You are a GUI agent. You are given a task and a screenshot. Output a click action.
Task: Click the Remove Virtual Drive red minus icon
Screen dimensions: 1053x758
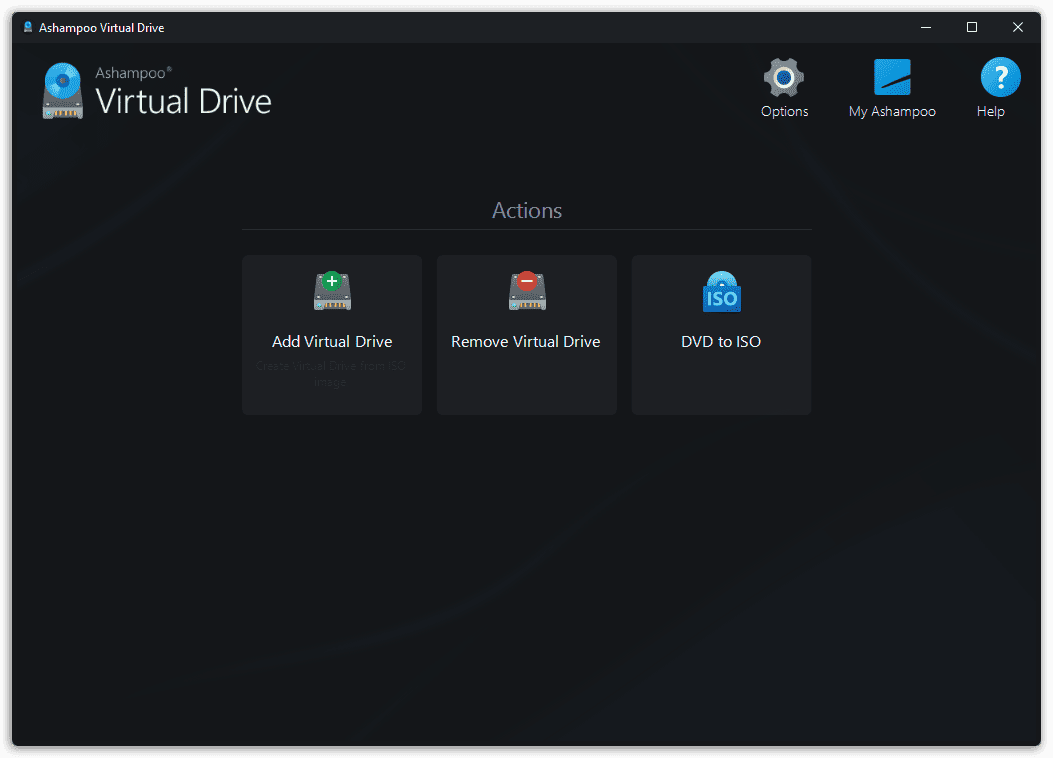[x=527, y=291]
